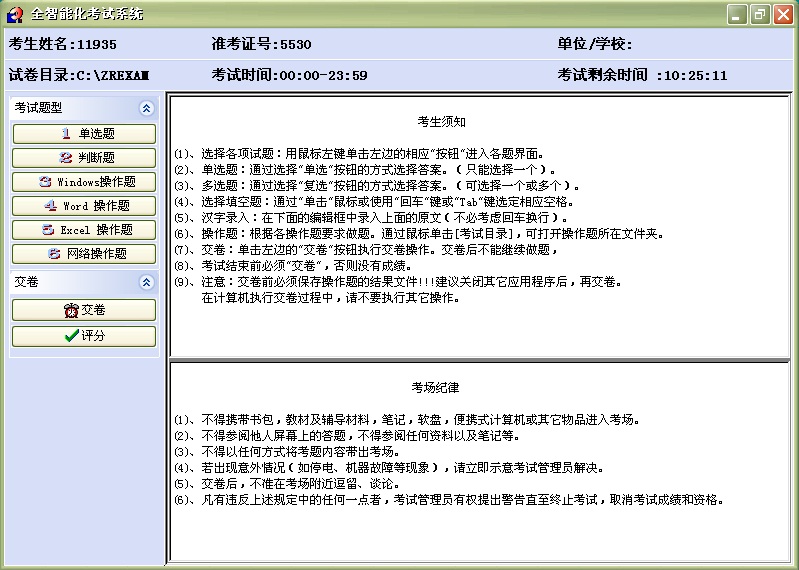Click the 交卷 submit exam button
Image resolution: width=799 pixels, height=570 pixels.
click(84, 310)
